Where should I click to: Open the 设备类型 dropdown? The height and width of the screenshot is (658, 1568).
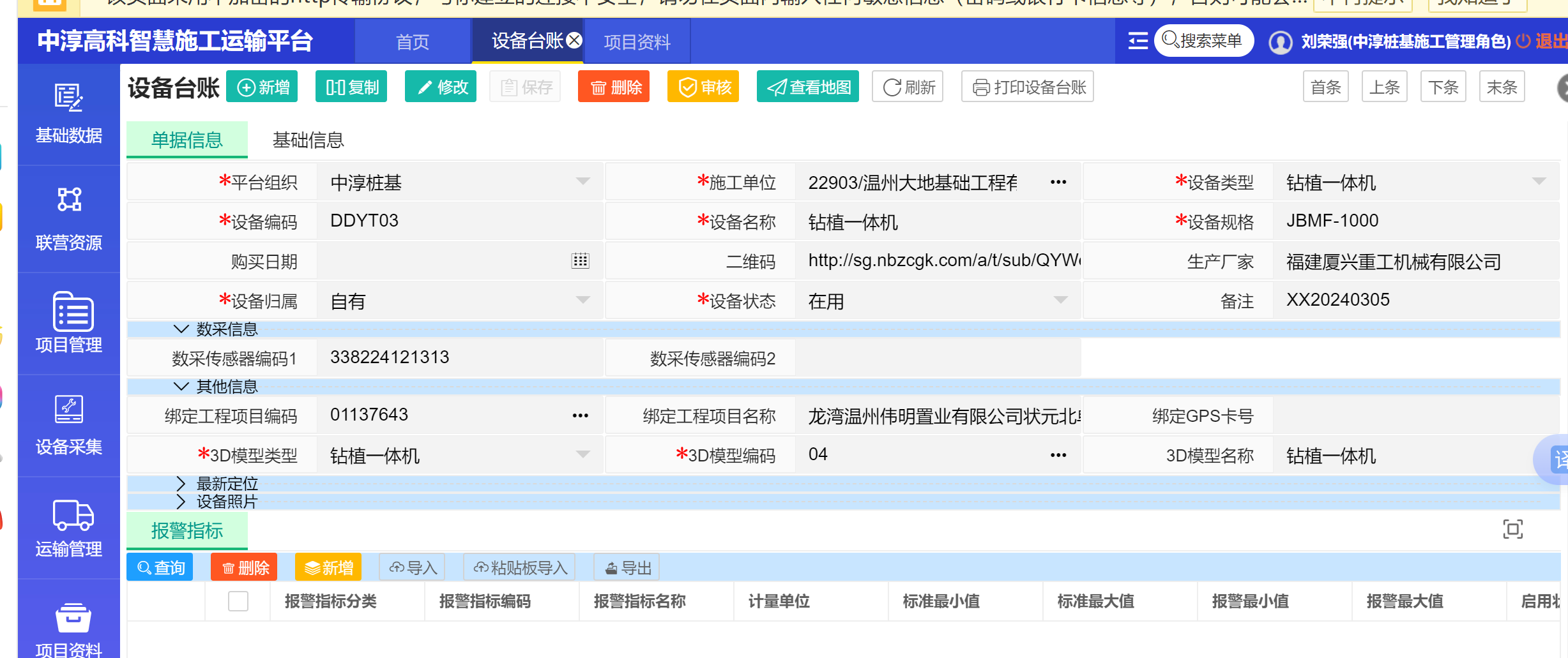(1539, 182)
